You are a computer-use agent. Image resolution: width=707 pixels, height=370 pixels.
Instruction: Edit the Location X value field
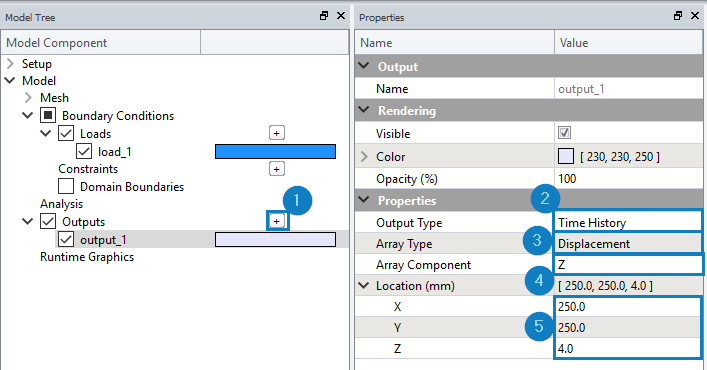(628, 306)
